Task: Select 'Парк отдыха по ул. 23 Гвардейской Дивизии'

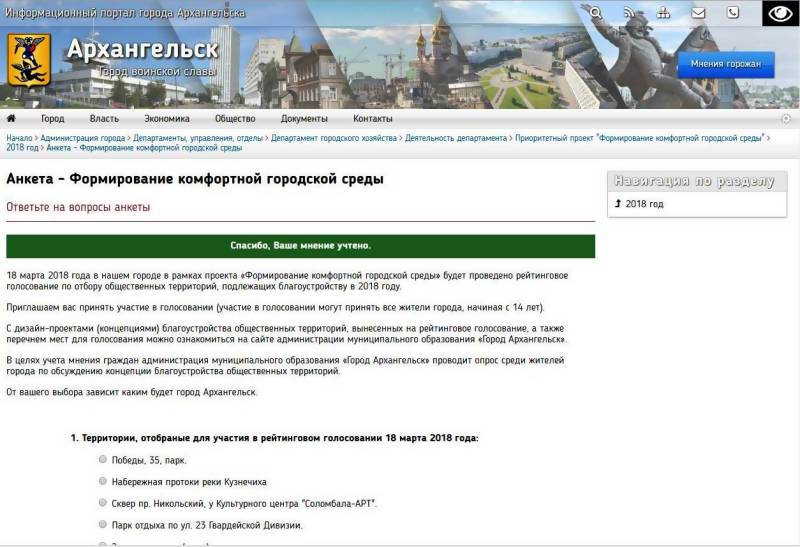Action: (104, 524)
